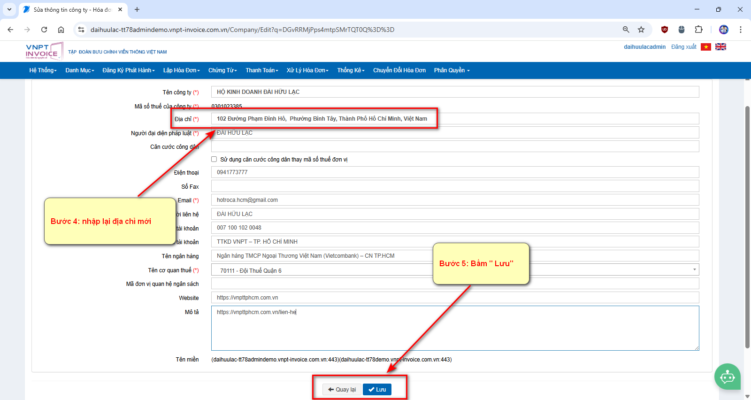Click the Mô tả description textarea

pos(455,328)
